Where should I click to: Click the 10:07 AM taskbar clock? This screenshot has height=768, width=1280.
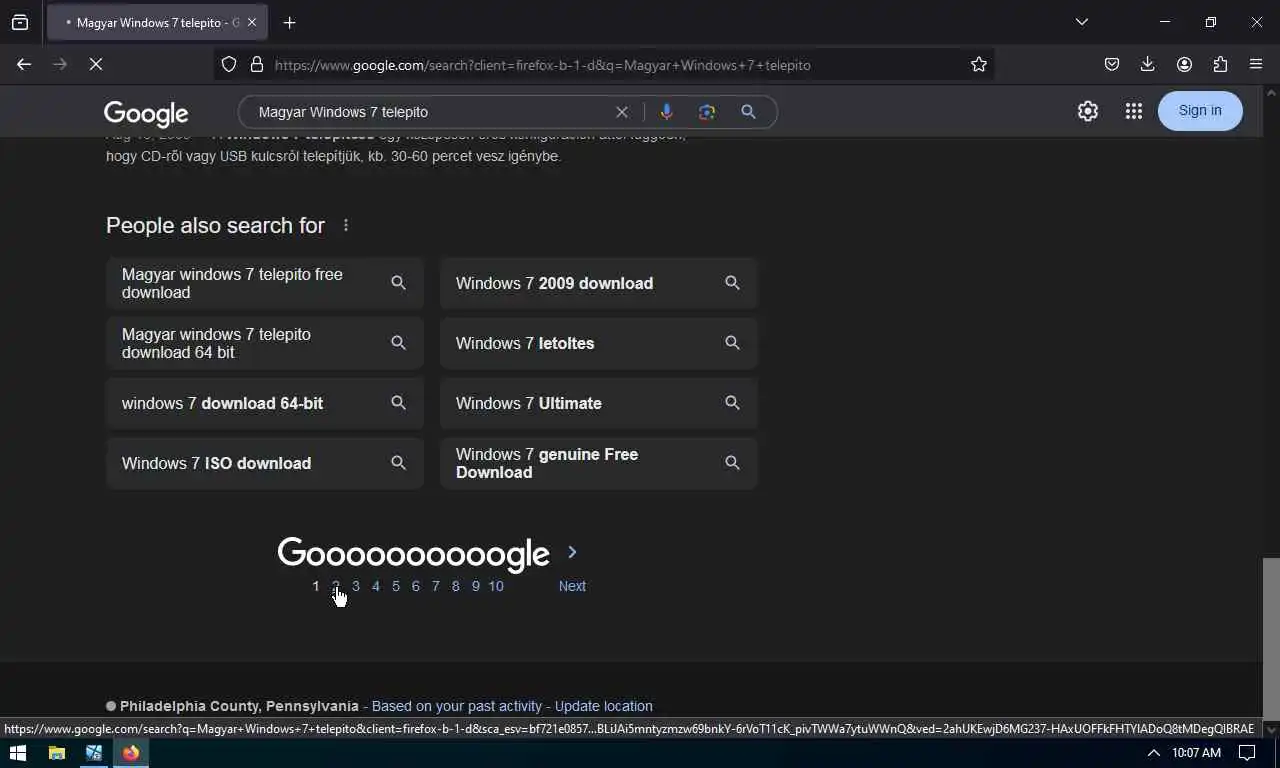1197,753
